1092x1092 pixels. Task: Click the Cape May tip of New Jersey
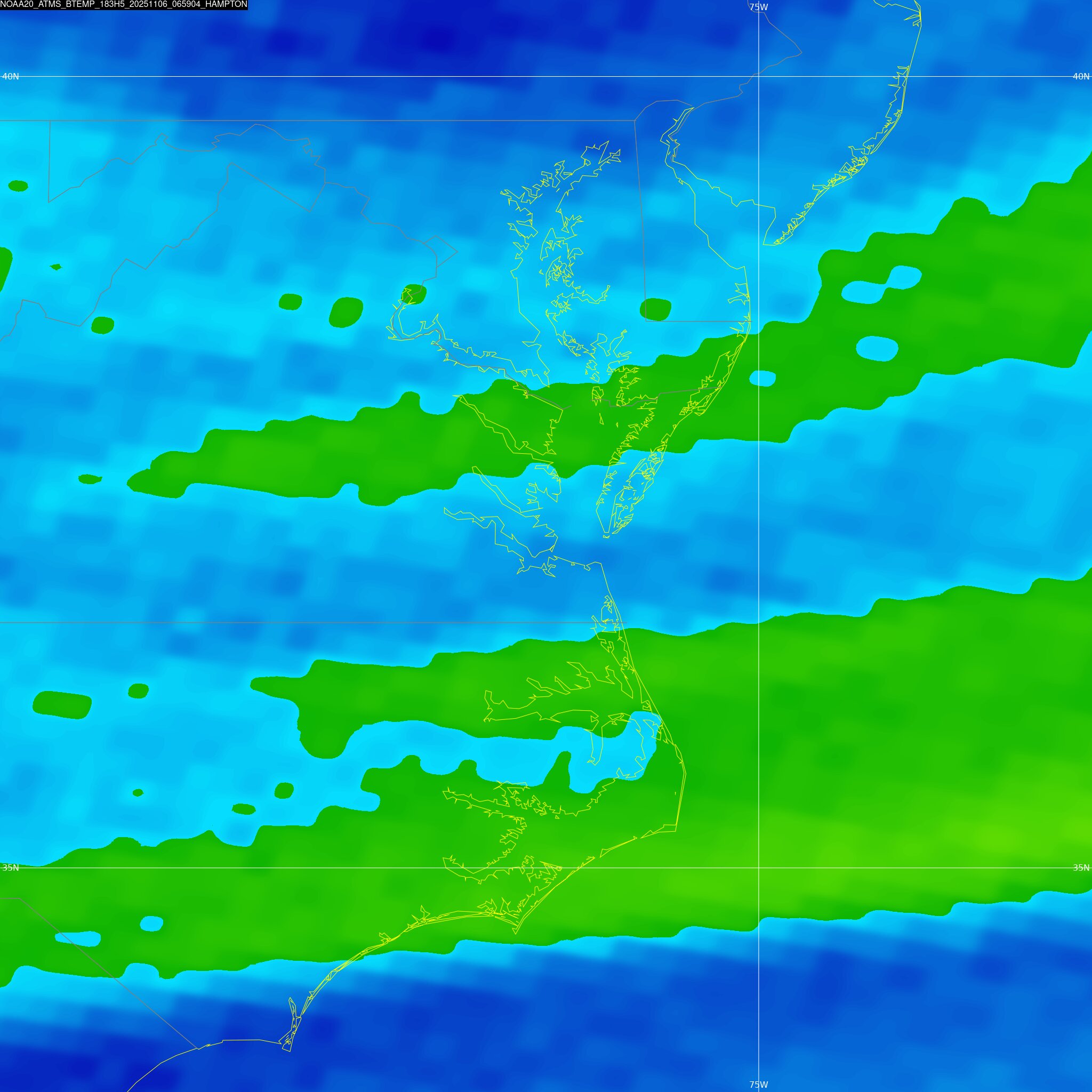point(765,244)
